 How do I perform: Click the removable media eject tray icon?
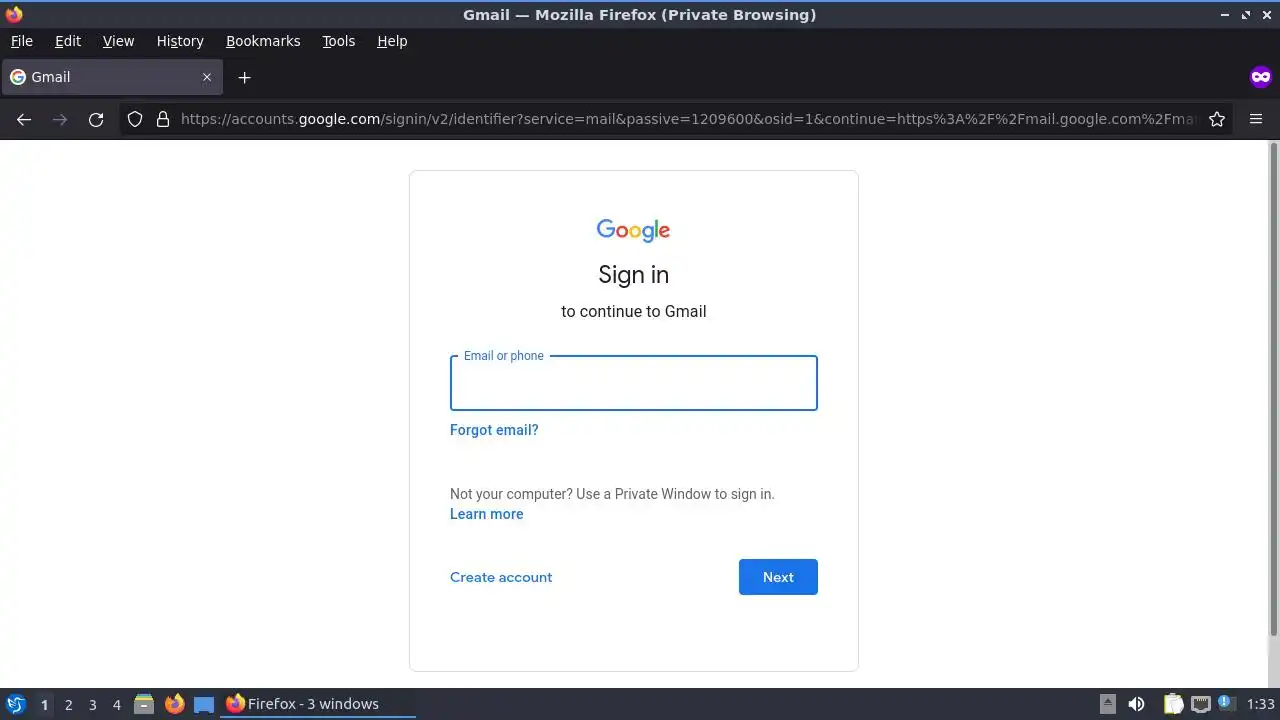pos(1107,704)
